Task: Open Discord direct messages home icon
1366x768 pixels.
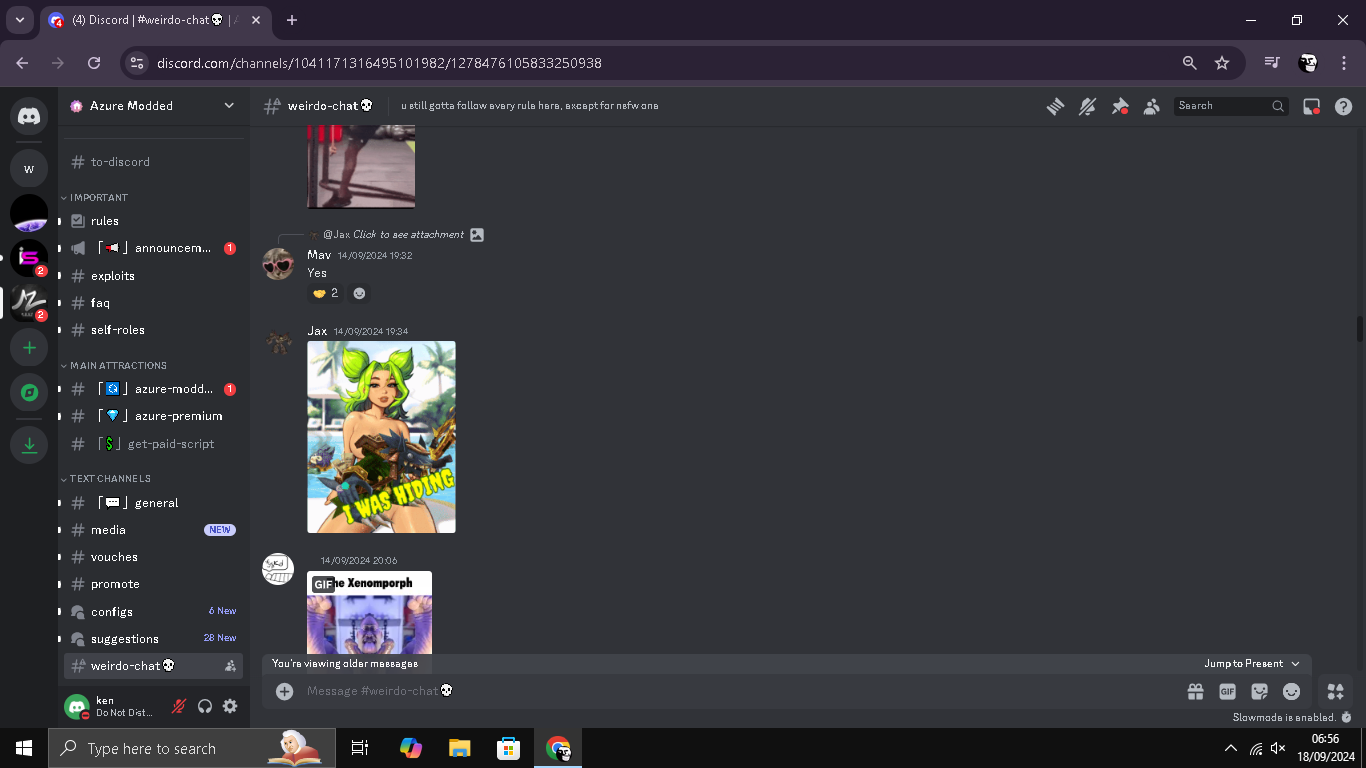Action: (29, 117)
